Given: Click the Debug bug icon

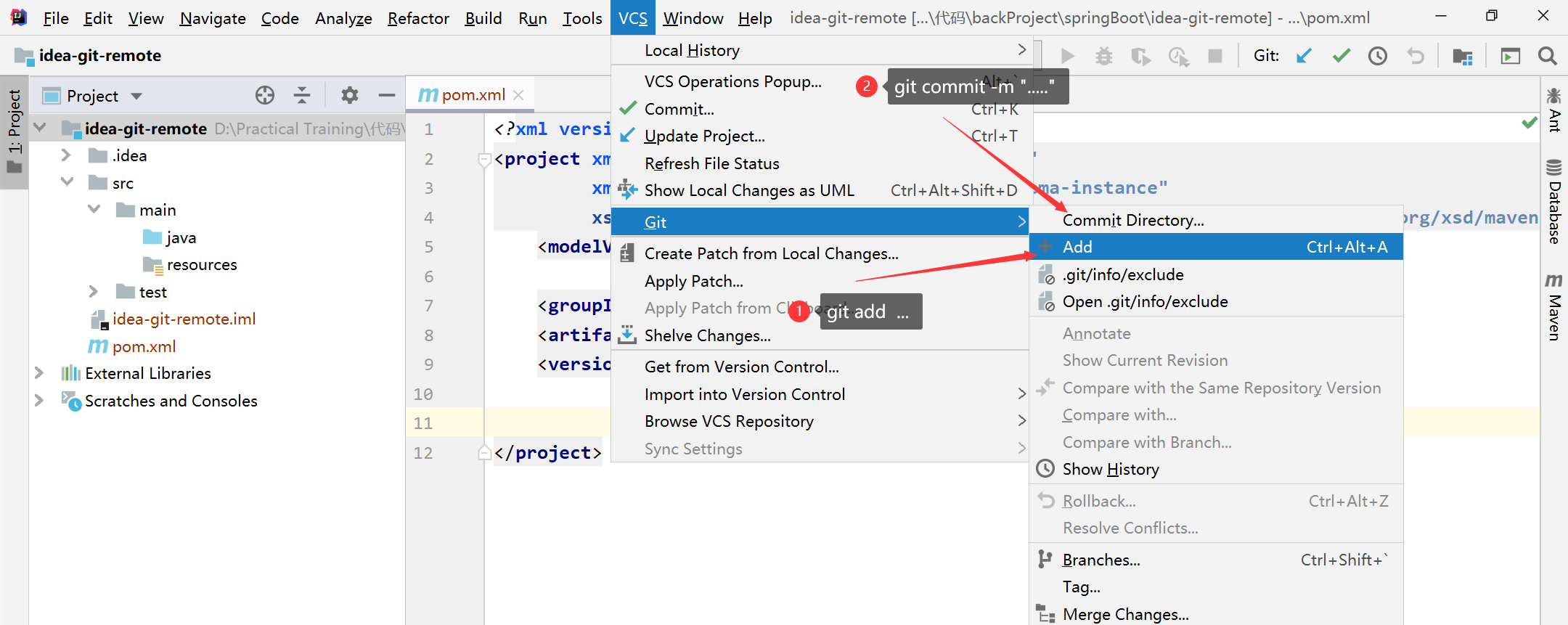Looking at the screenshot, I should [x=1104, y=56].
